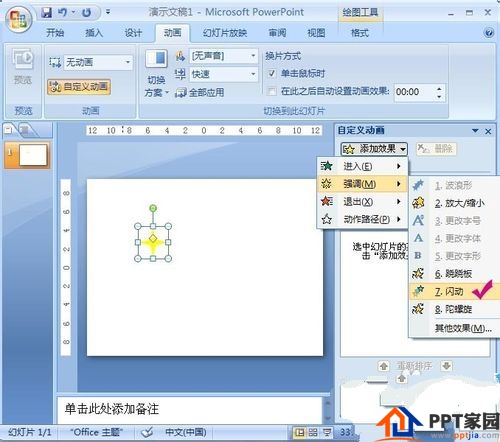The height and width of the screenshot is (442, 500).
Task: Choose the 8. 陀螺旋 effect
Action: (x=455, y=309)
